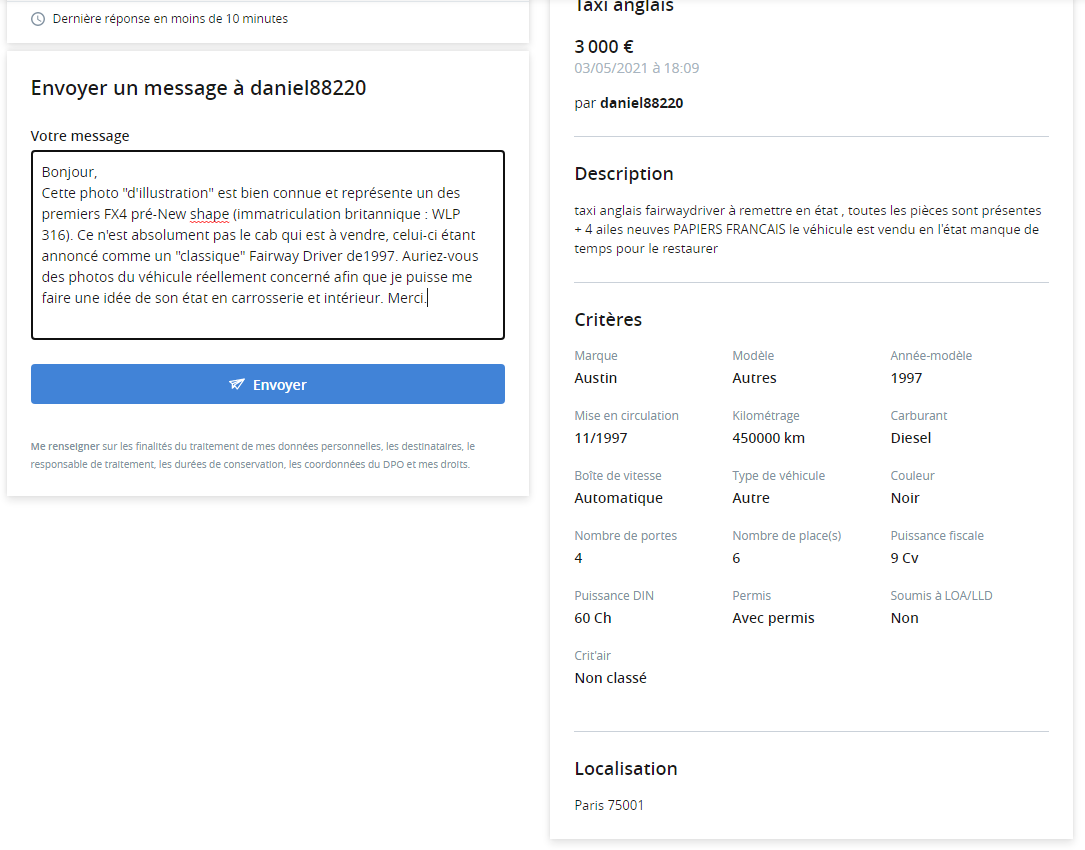
Task: Click the Description section heading
Action: pos(624,174)
